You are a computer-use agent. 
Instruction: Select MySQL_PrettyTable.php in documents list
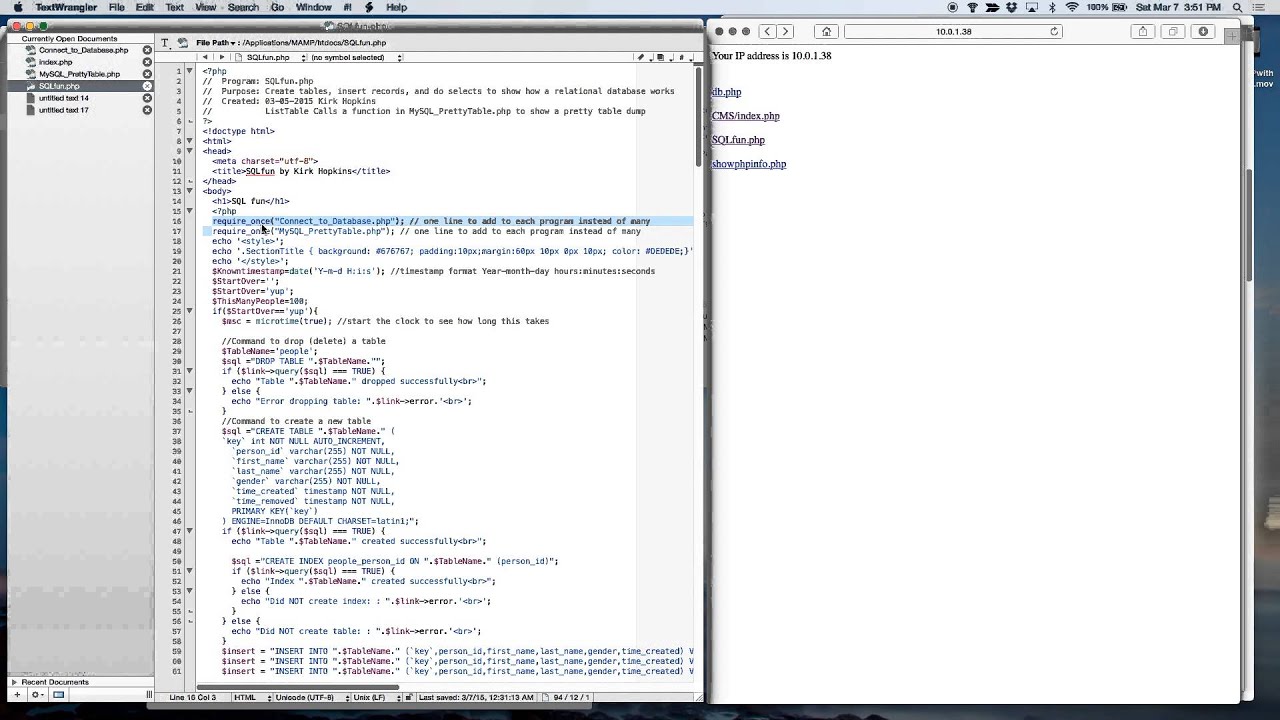pyautogui.click(x=79, y=74)
